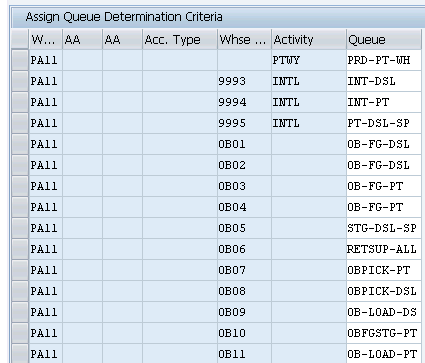Image resolution: width=425 pixels, height=363 pixels.
Task: Edit the STG-DSL-SP queue field
Action: 384,228
